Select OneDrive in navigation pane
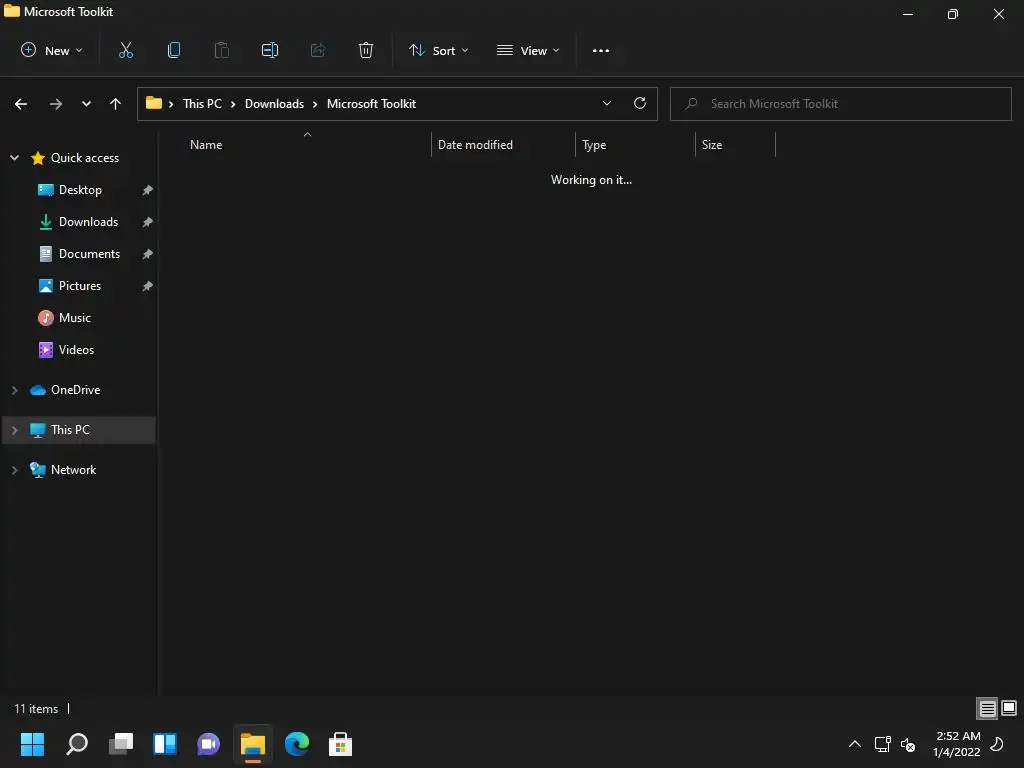Image resolution: width=1024 pixels, height=768 pixels. [75, 390]
